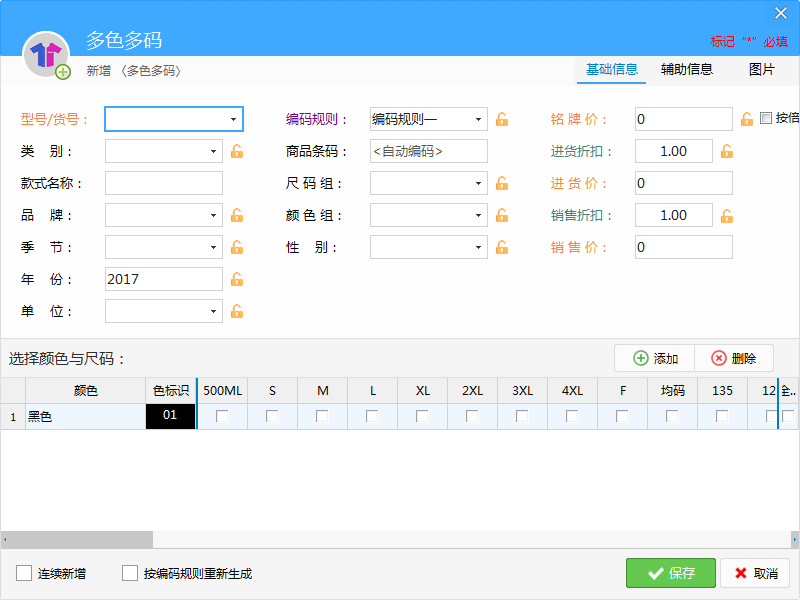Image resolution: width=800 pixels, height=600 pixels.
Task: Click the black 01 color swatch cell
Action: [170, 416]
